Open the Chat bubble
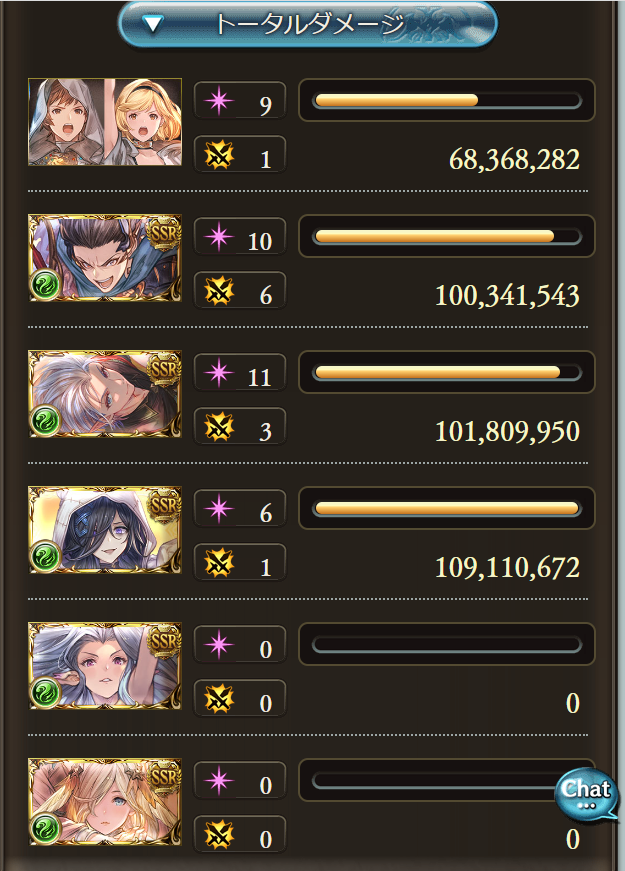The image size is (625, 871). coord(586,794)
